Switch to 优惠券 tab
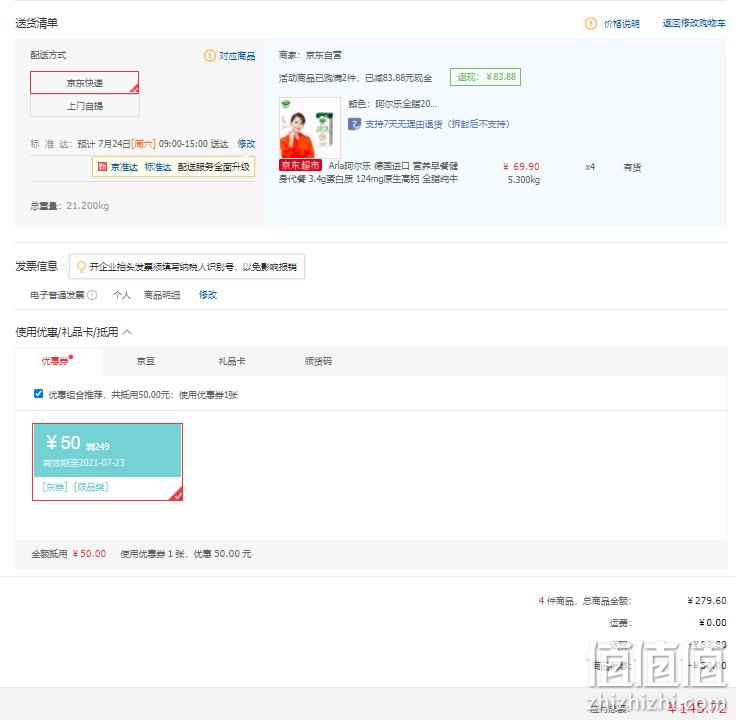This screenshot has width=736, height=720. [57, 360]
